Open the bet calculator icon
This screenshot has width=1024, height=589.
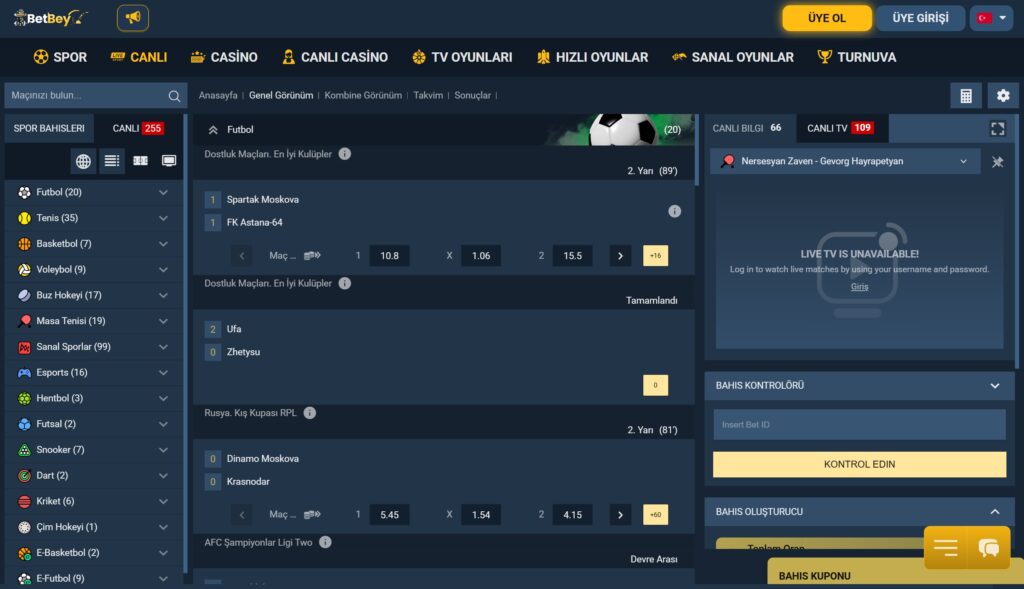pyautogui.click(x=966, y=96)
